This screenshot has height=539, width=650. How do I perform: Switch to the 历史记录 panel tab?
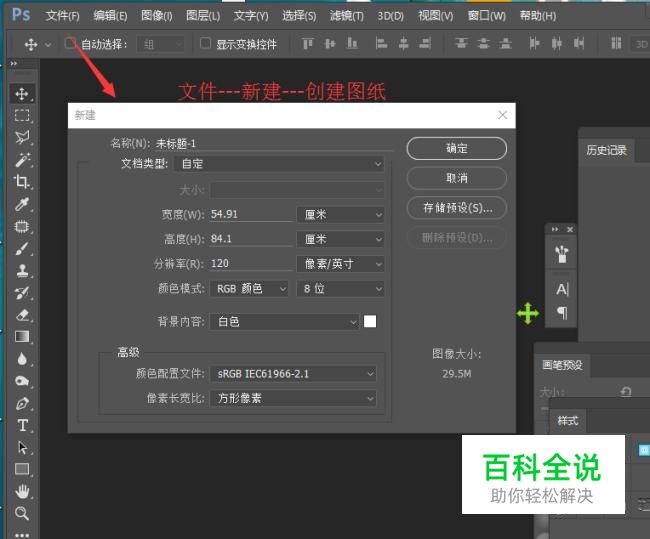(606, 150)
